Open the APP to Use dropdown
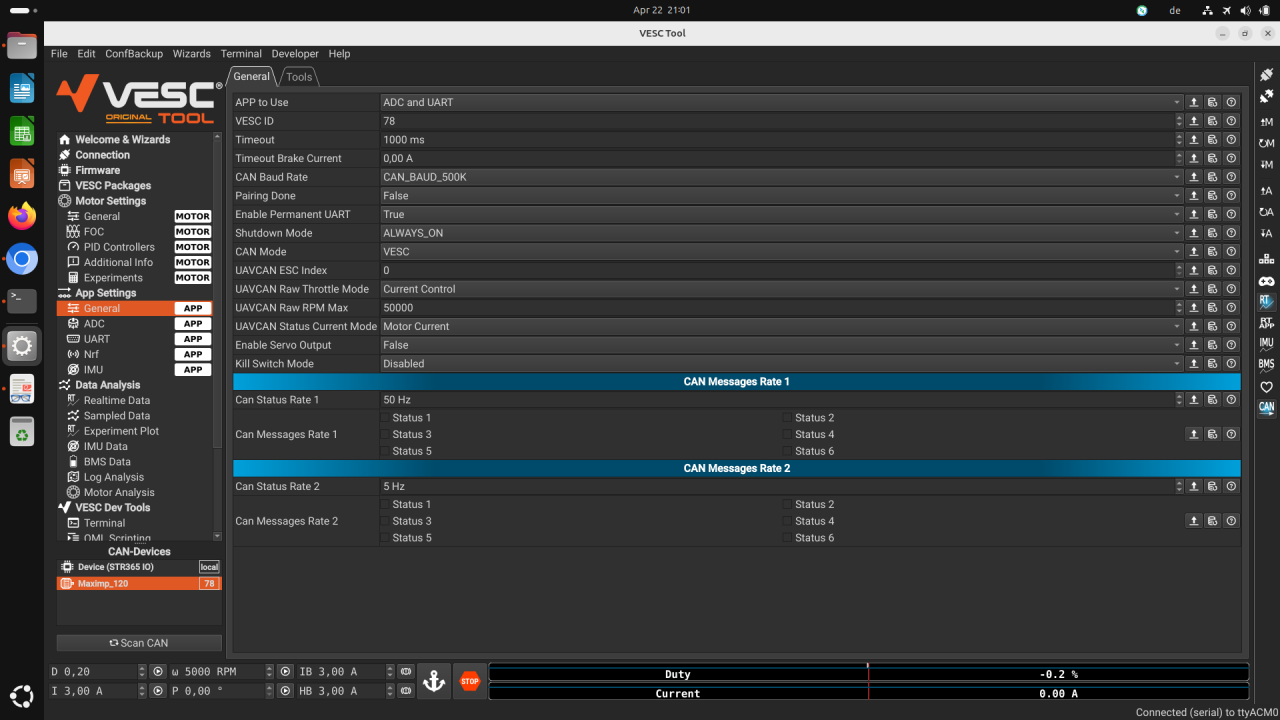The image size is (1280, 720). [x=1178, y=102]
